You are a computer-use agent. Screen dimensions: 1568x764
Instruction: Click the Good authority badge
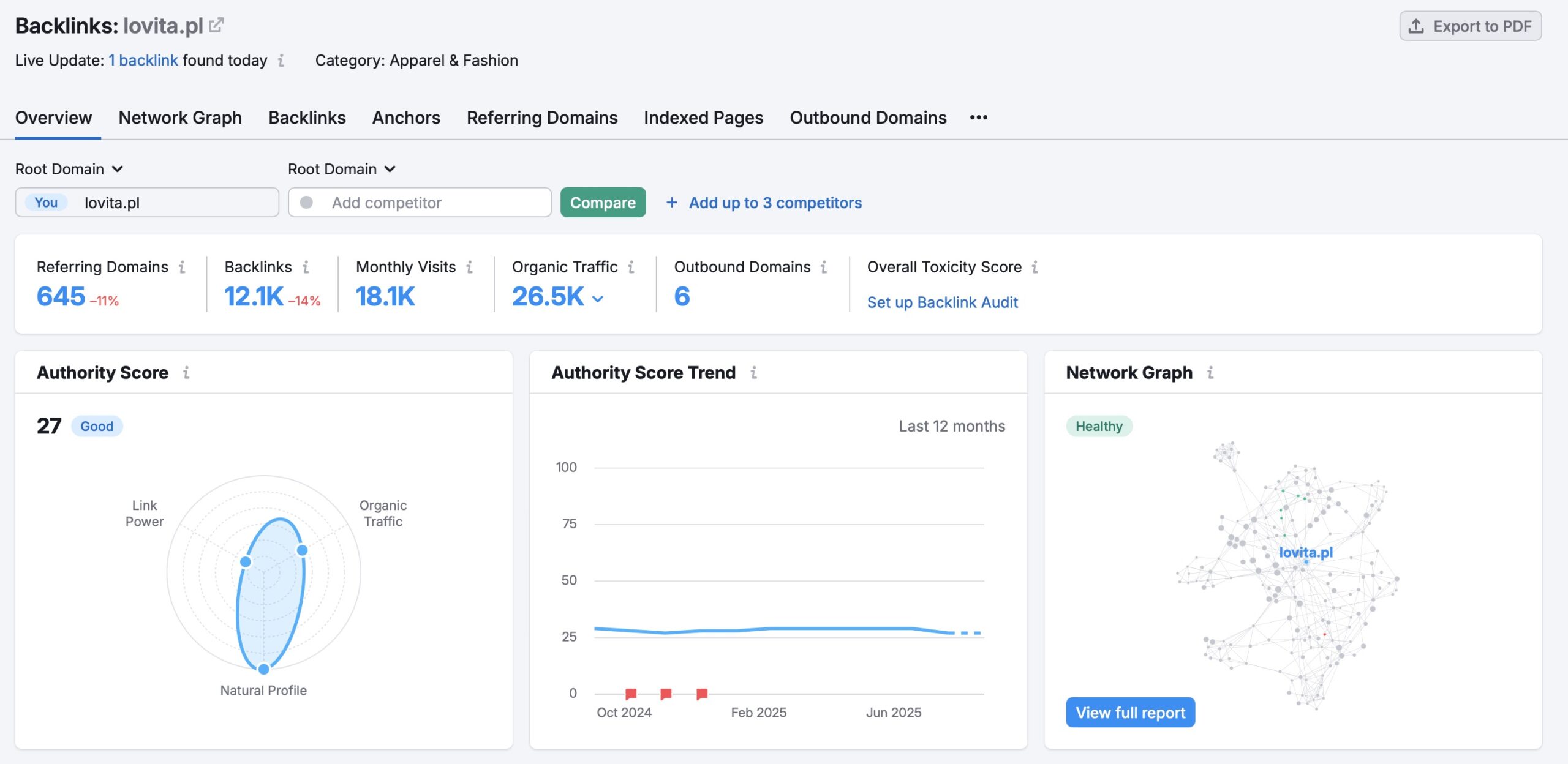97,426
